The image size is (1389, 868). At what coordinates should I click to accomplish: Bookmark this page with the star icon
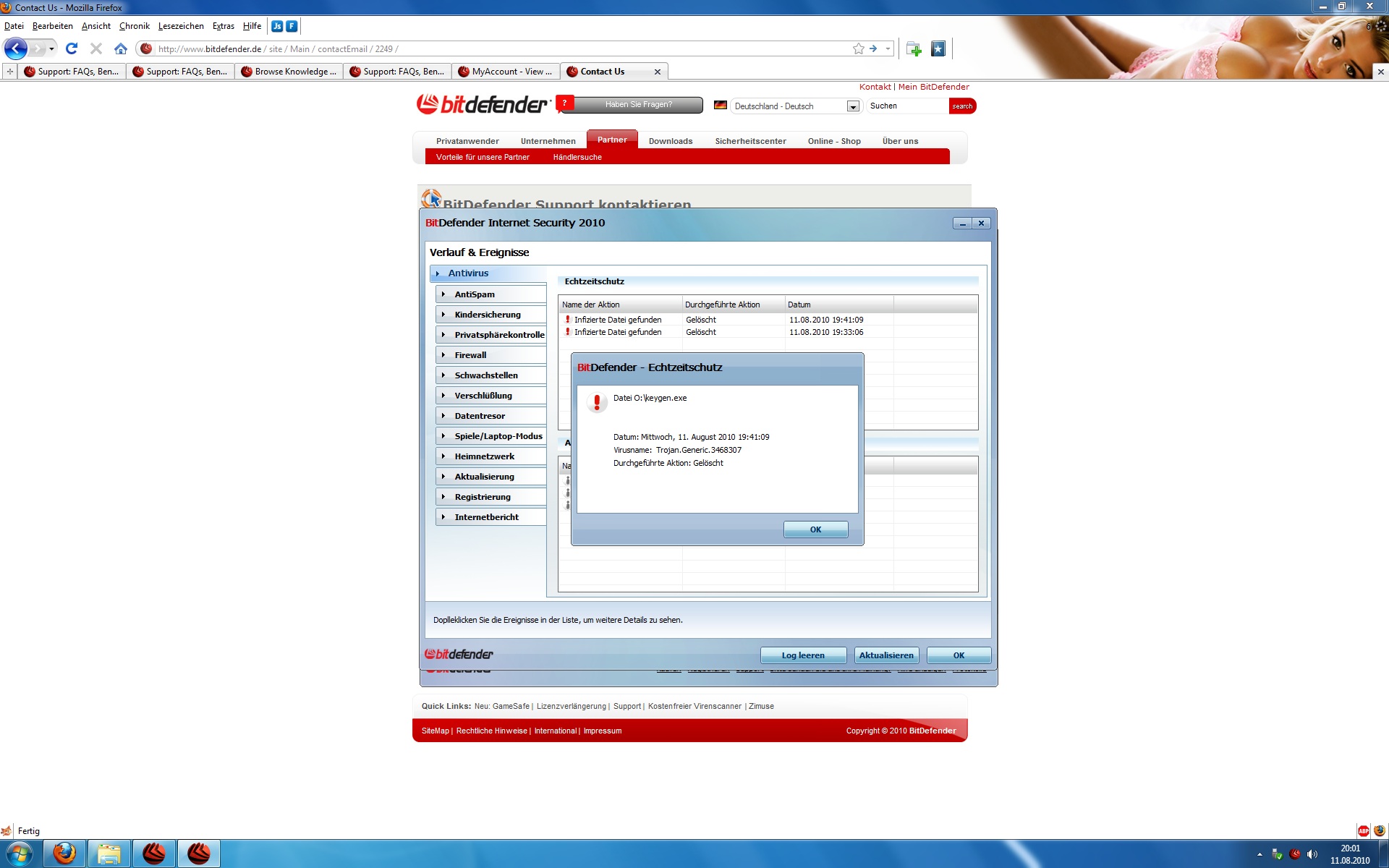(858, 48)
